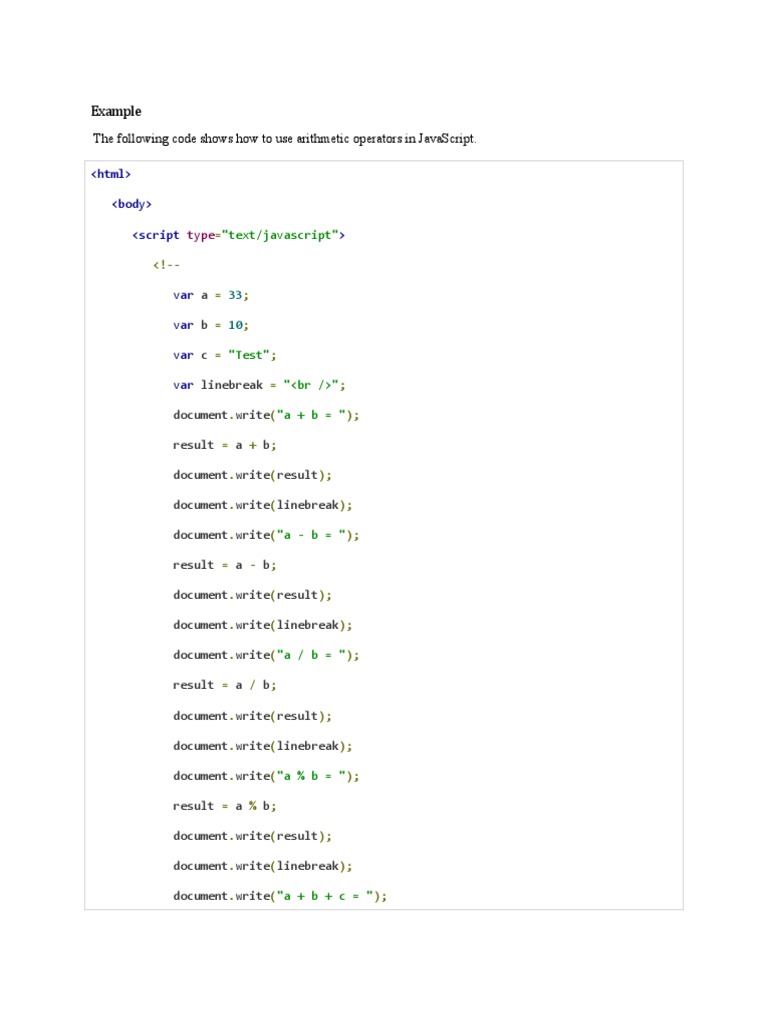Click the line "var b = 10;"
Viewport: 768px width, 1024px height.
(211, 325)
